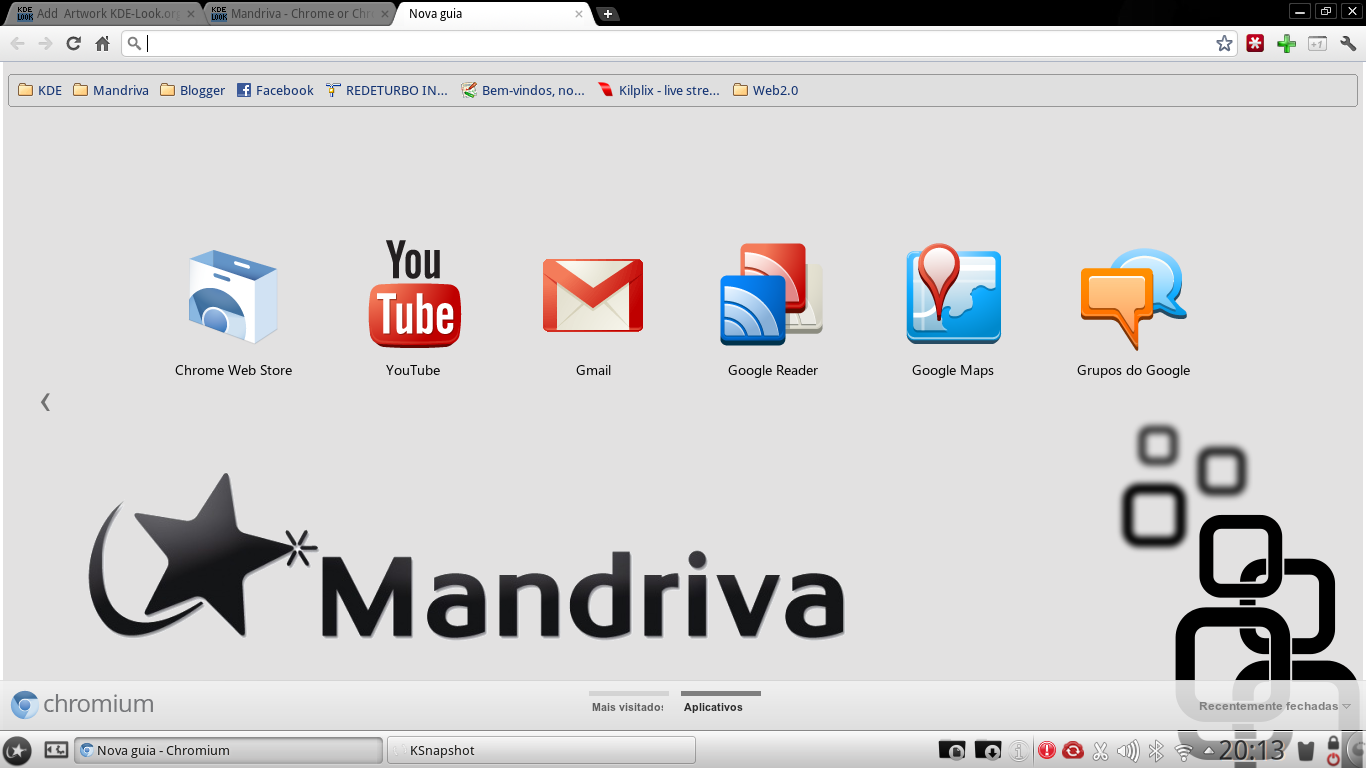Launch the Gmail app

point(593,316)
